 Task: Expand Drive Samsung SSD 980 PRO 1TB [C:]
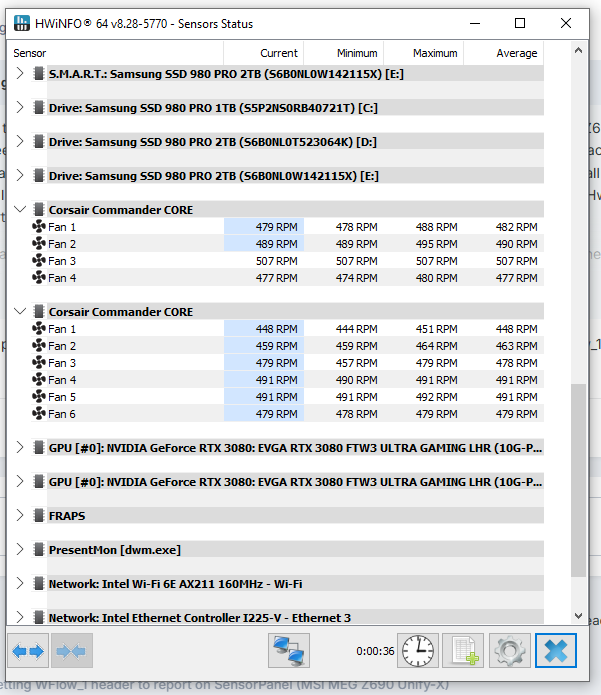20,107
